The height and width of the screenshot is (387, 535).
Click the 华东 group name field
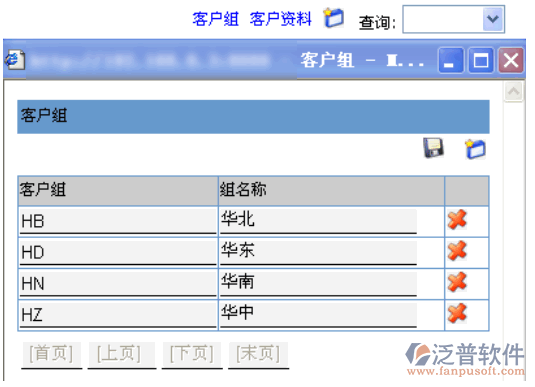[318, 252]
